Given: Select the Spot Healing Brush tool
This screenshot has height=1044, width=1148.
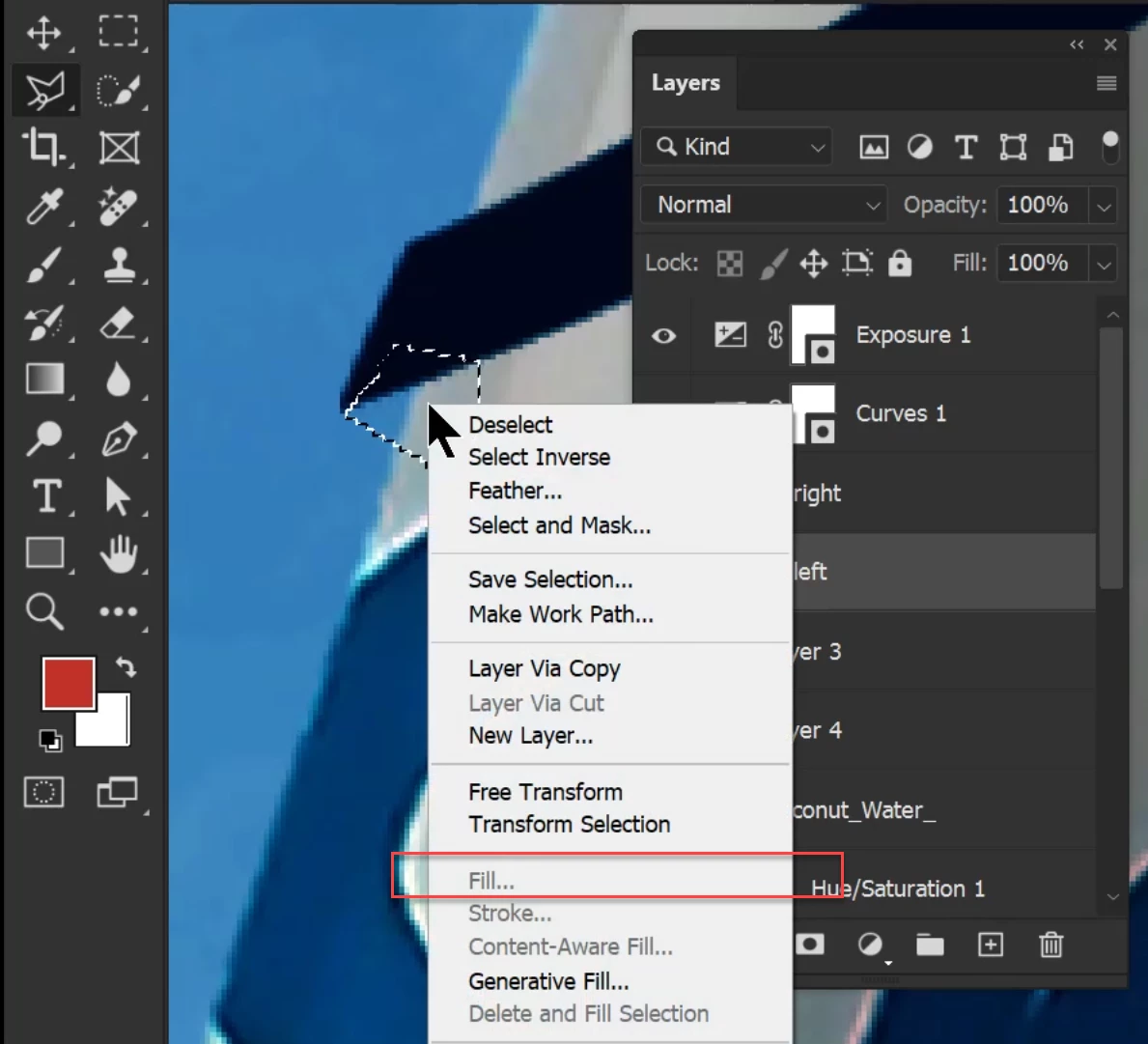Looking at the screenshot, I should click(x=118, y=207).
